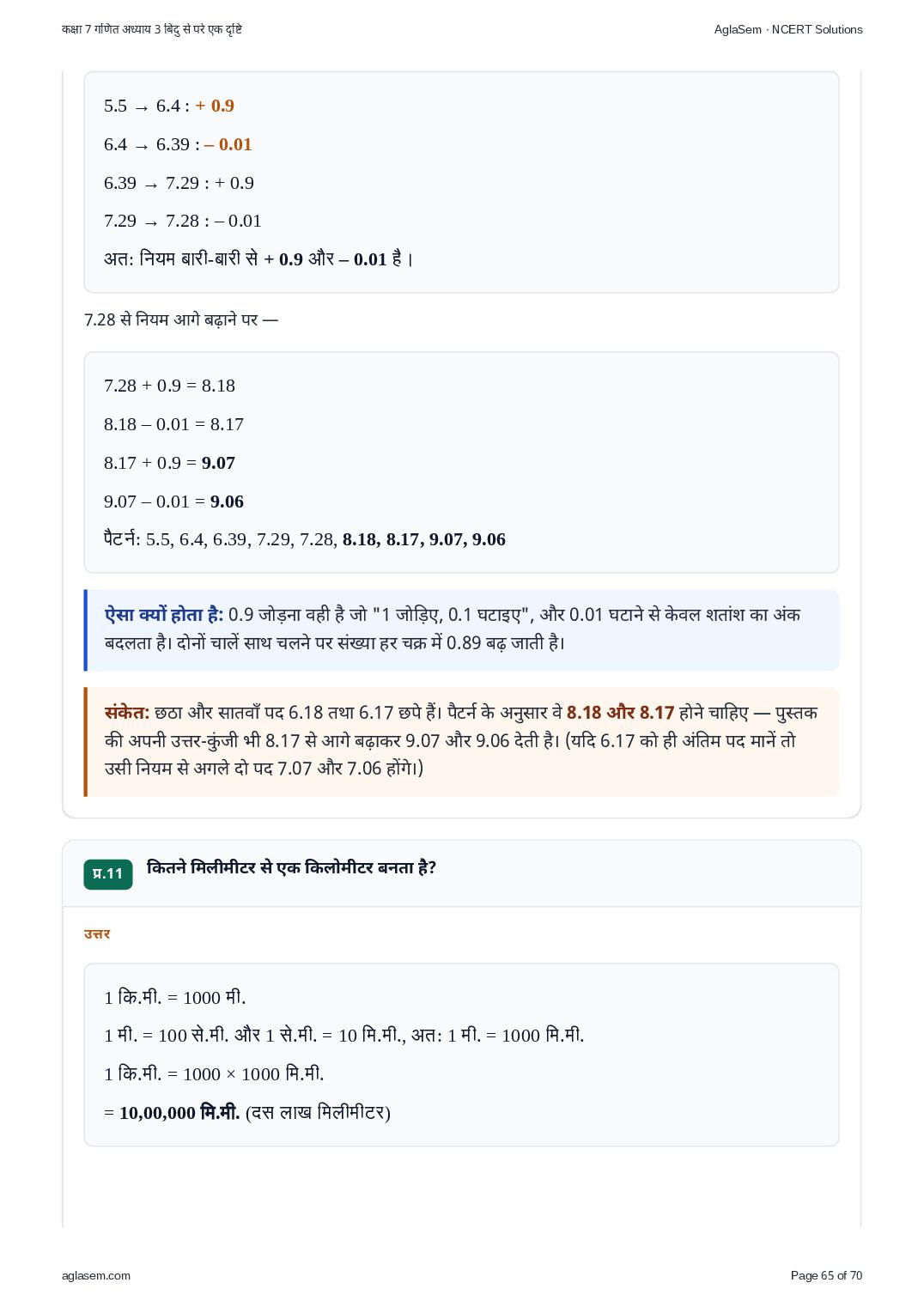
Task: Click the orange उत्तर label
Action: (97, 933)
